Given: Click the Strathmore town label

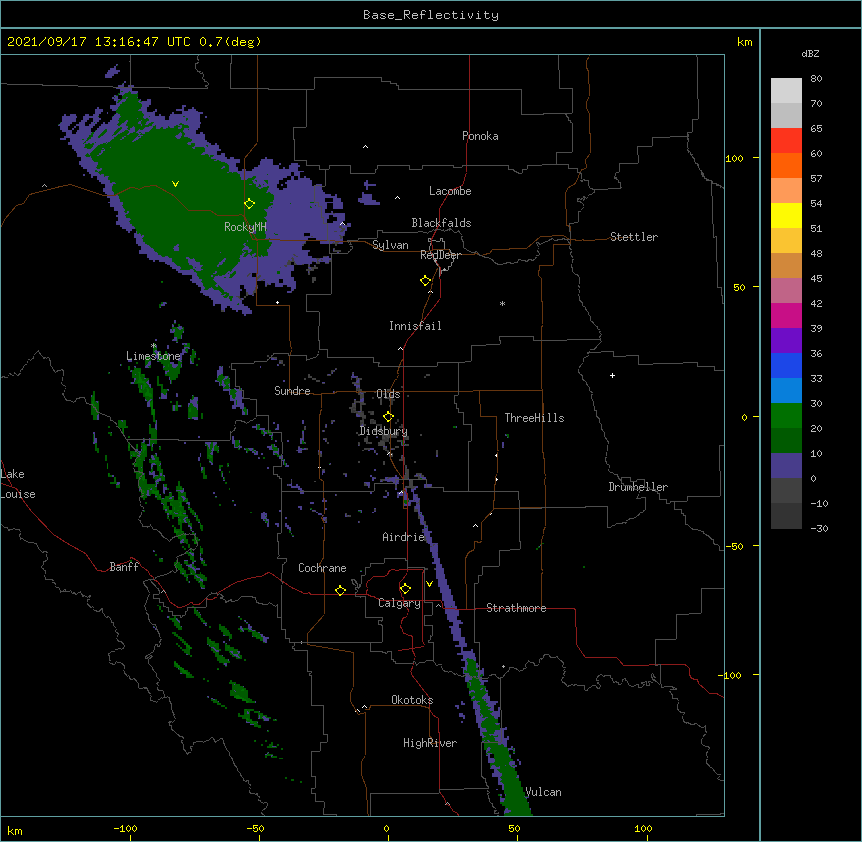Looking at the screenshot, I should tap(516, 608).
